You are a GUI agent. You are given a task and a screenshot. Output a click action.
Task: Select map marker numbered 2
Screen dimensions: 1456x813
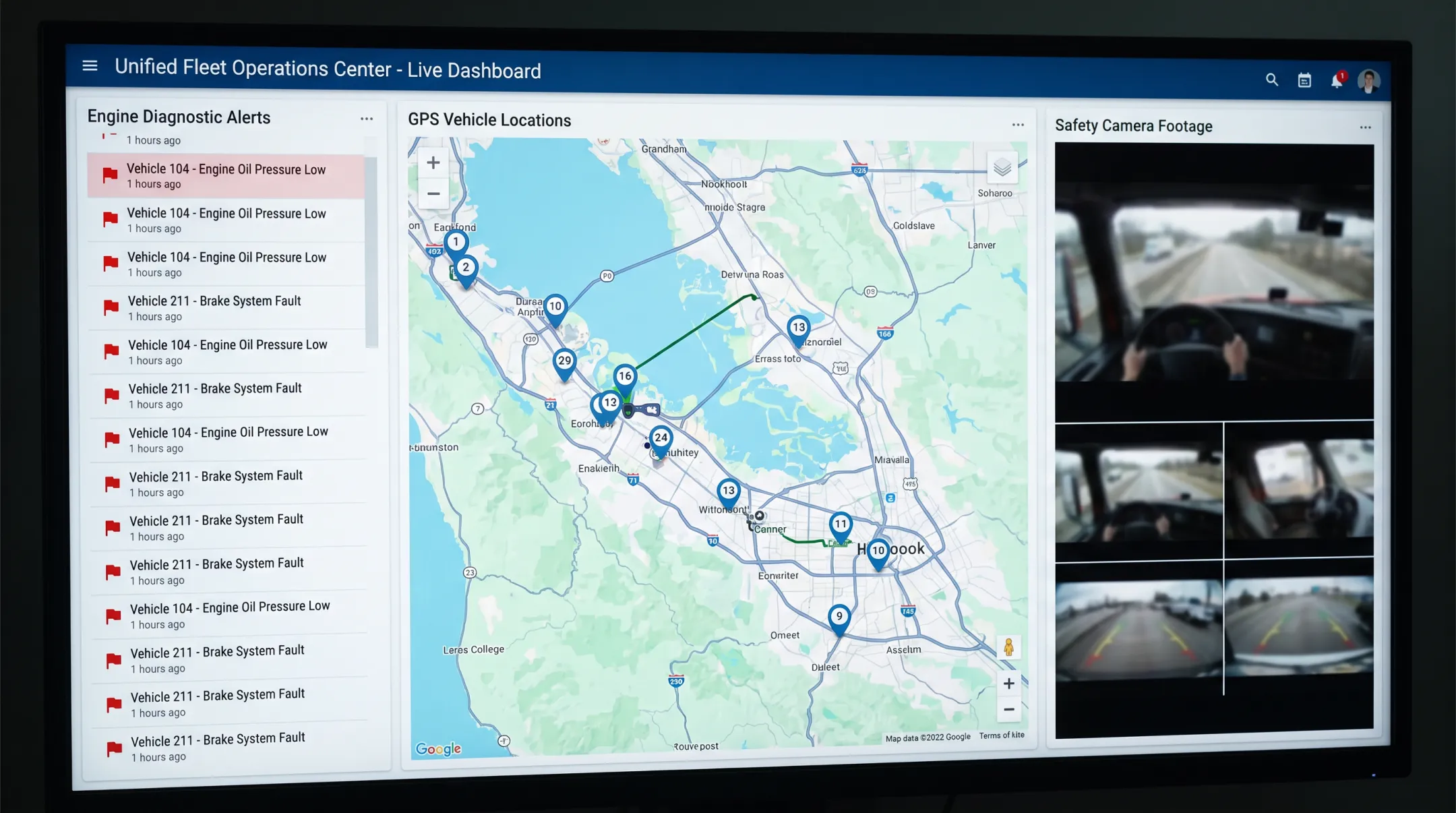465,270
